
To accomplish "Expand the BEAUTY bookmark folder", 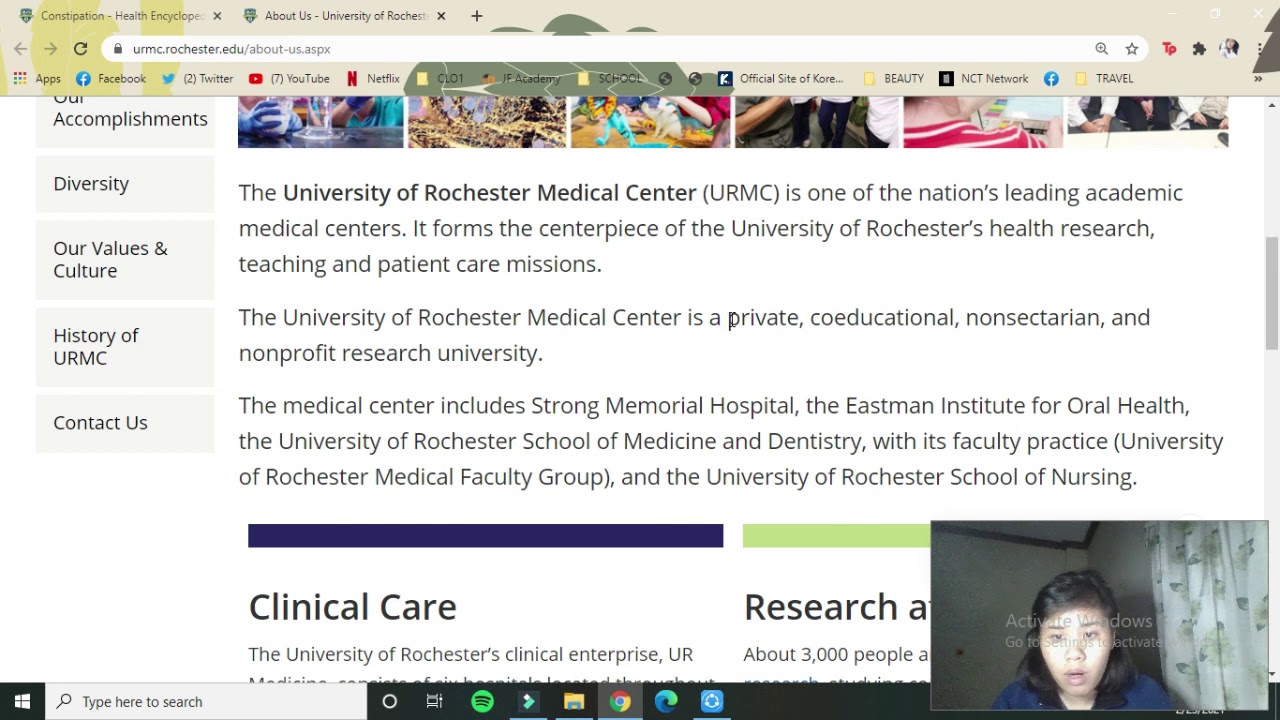I will (x=893, y=78).
